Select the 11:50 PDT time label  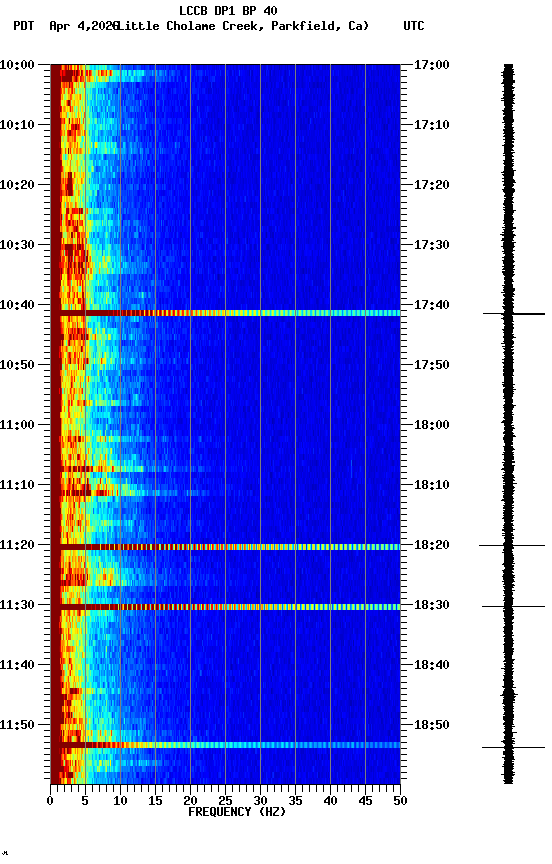[x=17, y=726]
